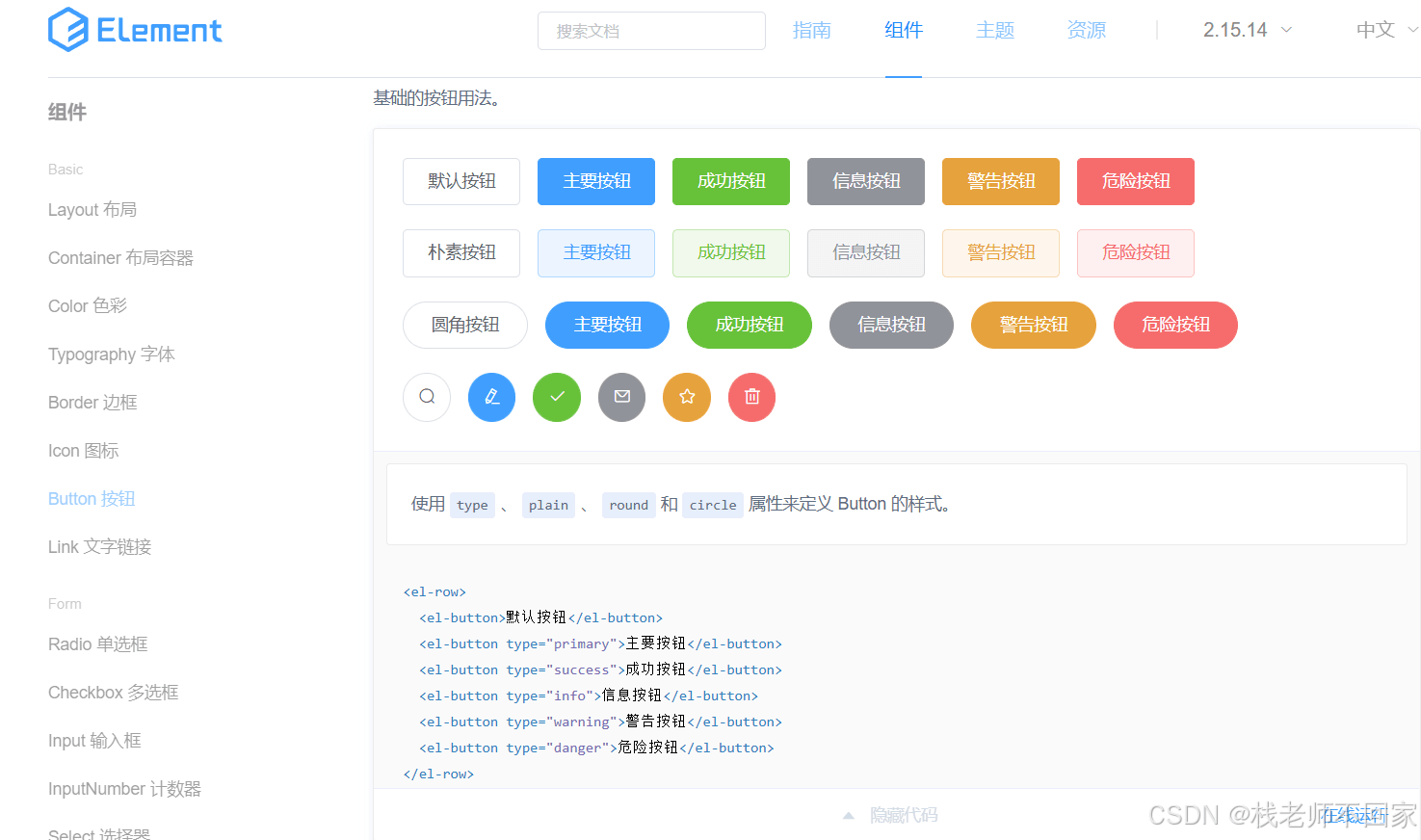The image size is (1421, 840).
Task: Click the plain green 成功按钮 button
Action: coord(730,252)
